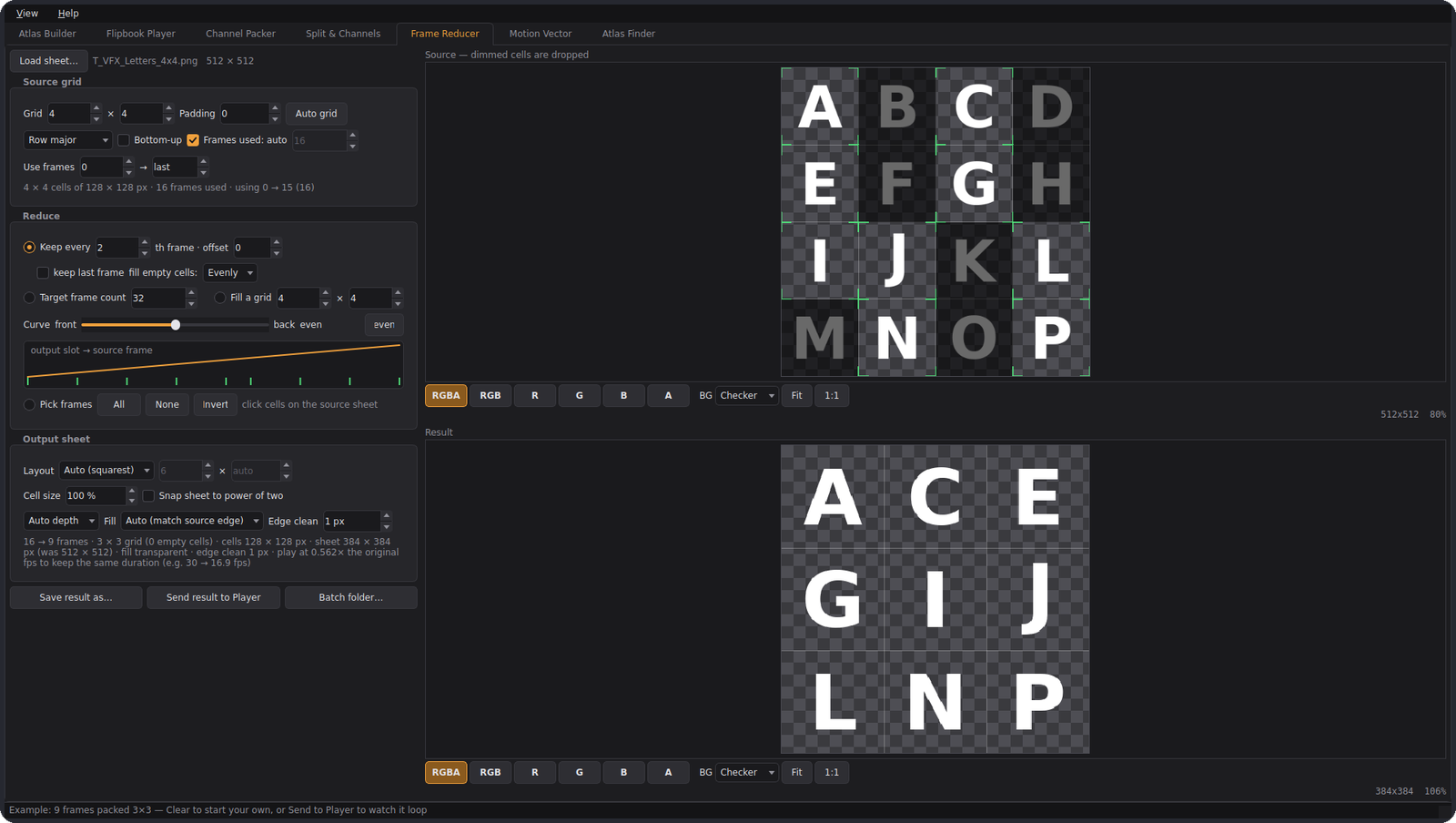Open the Batch folder... dialog

coord(351,598)
